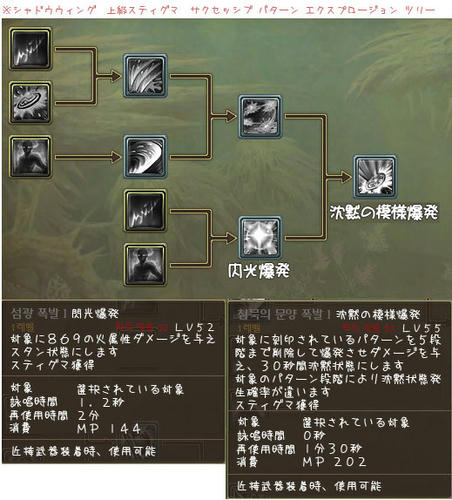
Task: Click the 沈黙の模様爆発 final skill icon
Action: pos(375,177)
